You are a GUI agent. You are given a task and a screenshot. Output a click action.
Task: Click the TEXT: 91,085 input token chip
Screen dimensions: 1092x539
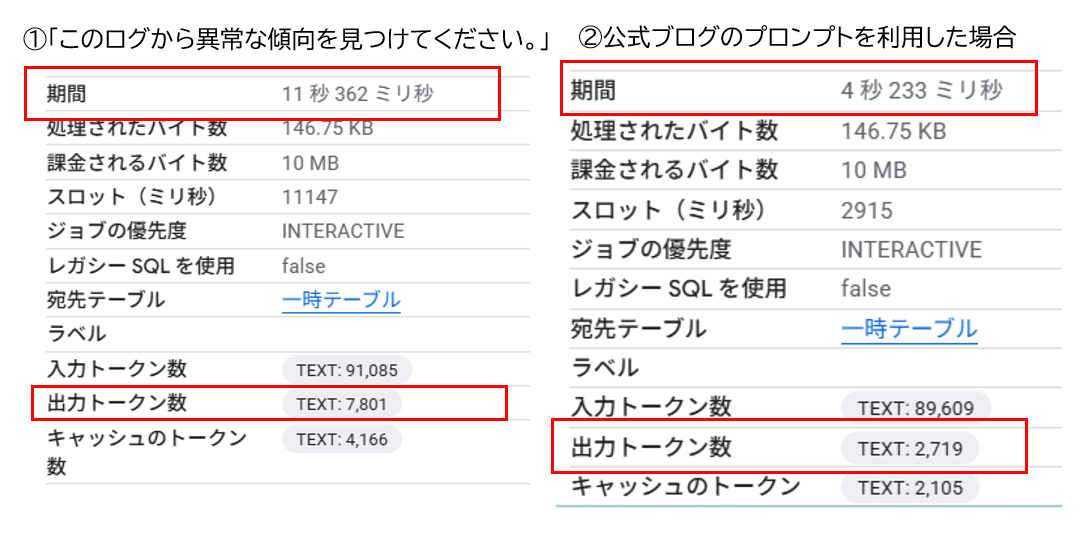(347, 370)
